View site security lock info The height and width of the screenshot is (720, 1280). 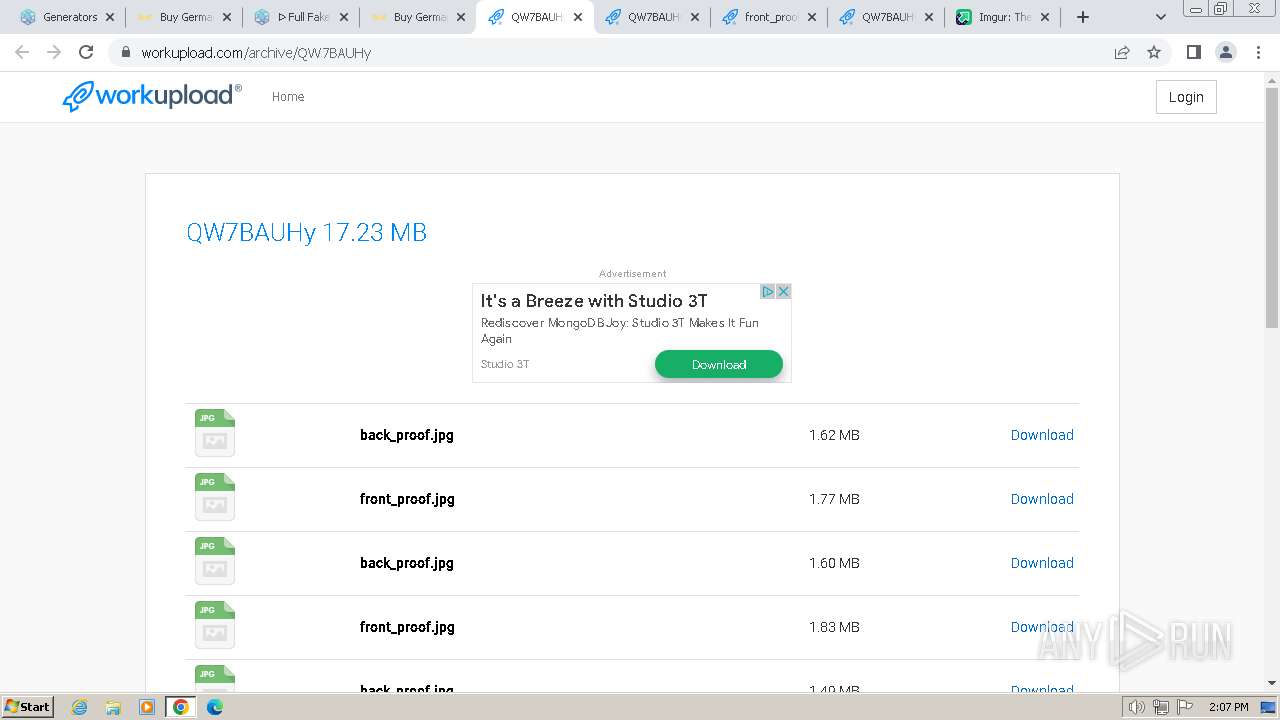pos(126,53)
